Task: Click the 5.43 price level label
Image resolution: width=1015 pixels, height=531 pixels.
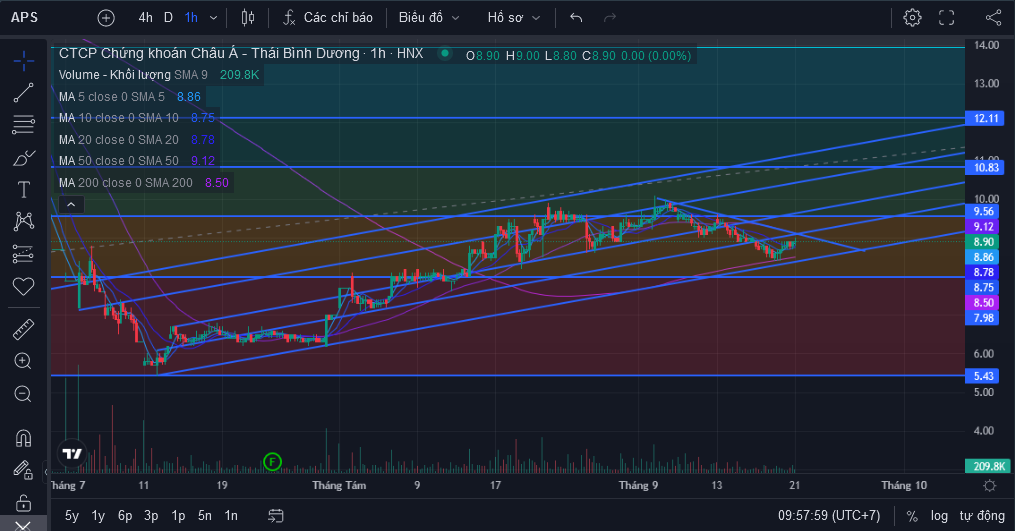Action: point(983,376)
